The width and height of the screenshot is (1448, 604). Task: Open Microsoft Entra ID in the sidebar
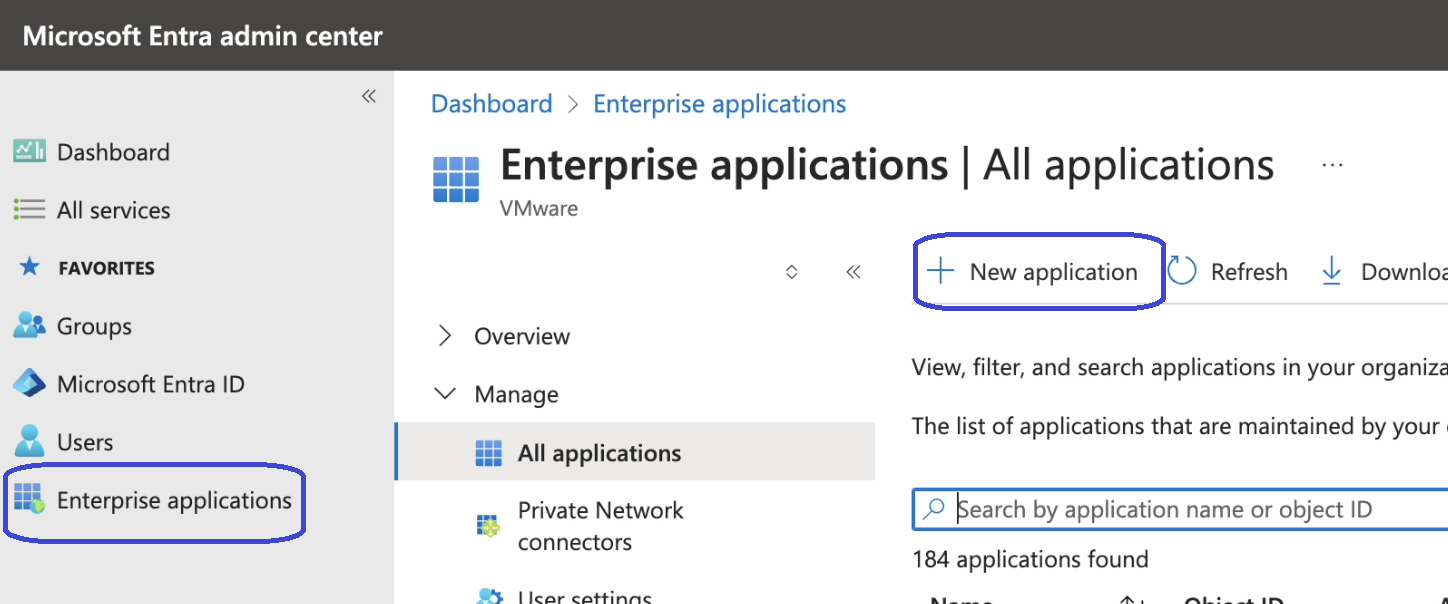click(x=151, y=384)
